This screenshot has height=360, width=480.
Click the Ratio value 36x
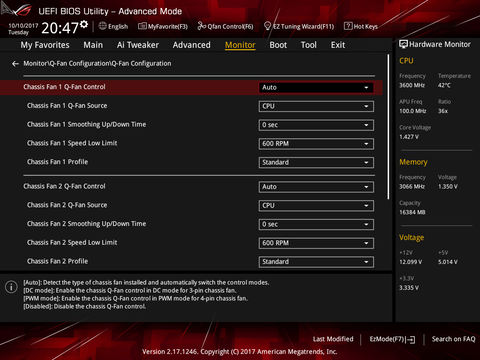[443, 111]
